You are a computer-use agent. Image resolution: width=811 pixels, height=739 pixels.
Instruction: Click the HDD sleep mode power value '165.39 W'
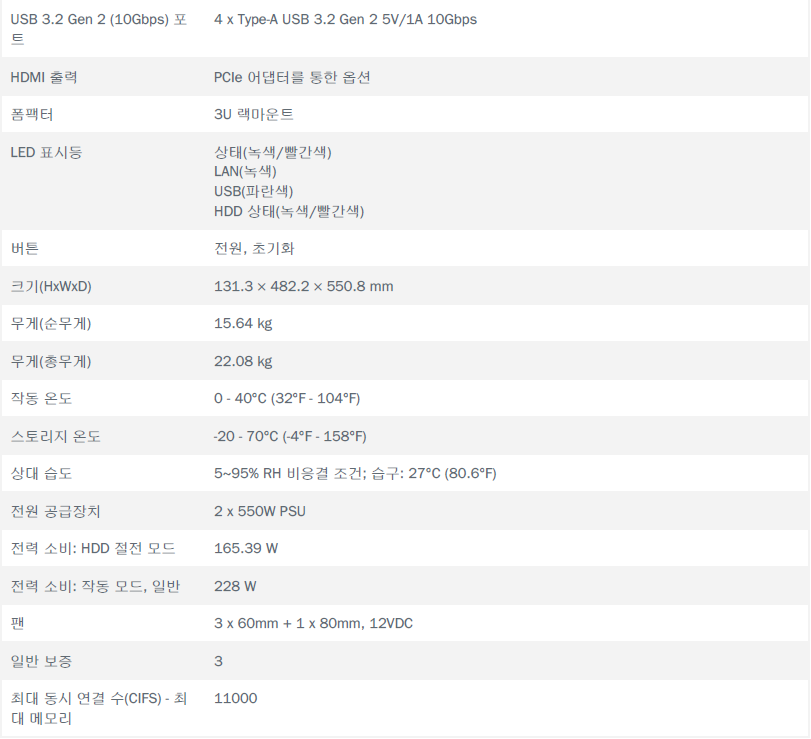(x=246, y=548)
